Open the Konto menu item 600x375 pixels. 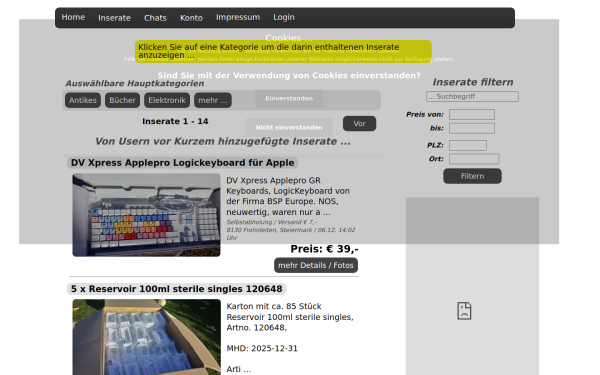191,18
